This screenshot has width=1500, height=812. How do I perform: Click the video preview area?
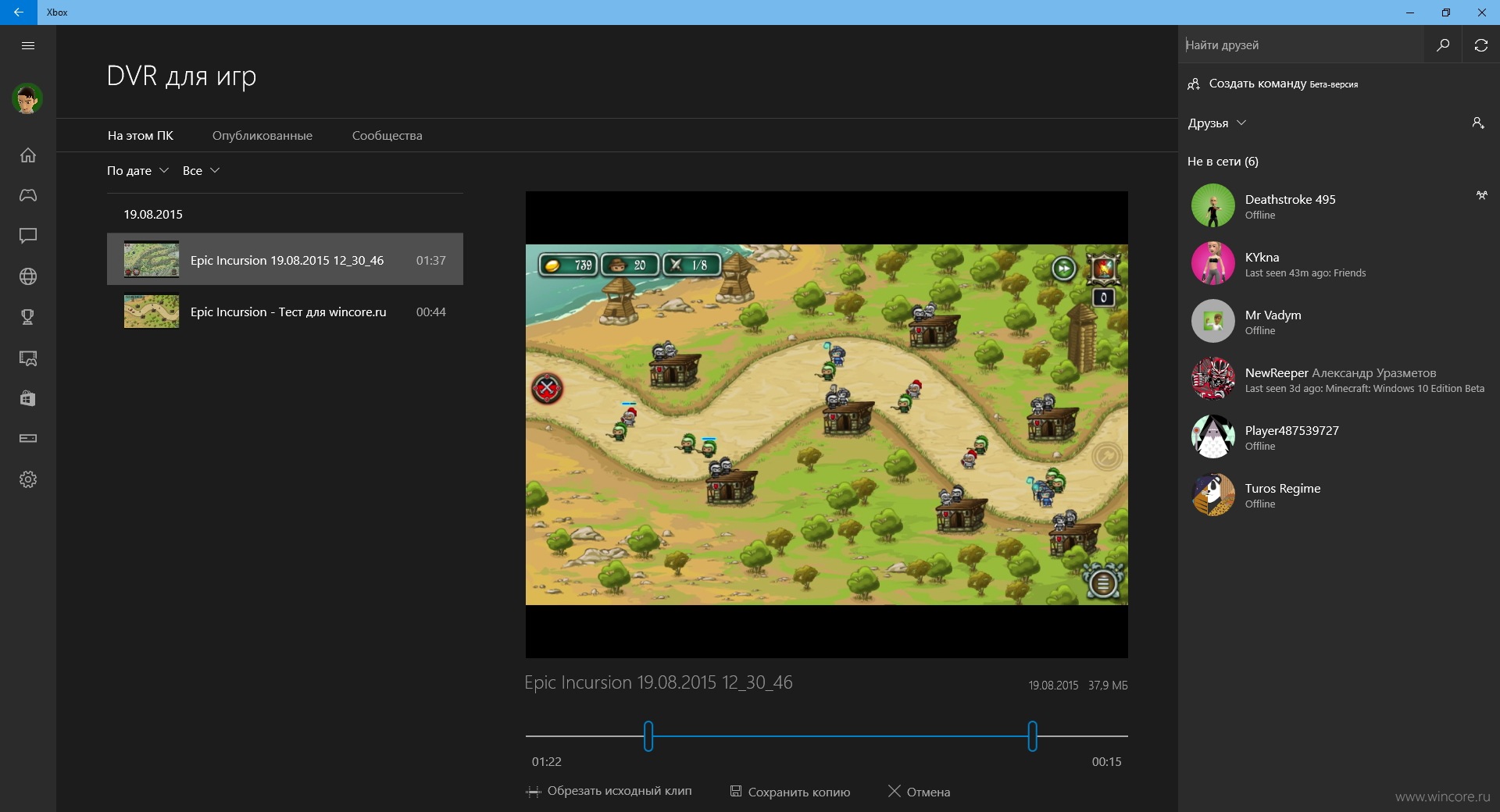tap(827, 425)
